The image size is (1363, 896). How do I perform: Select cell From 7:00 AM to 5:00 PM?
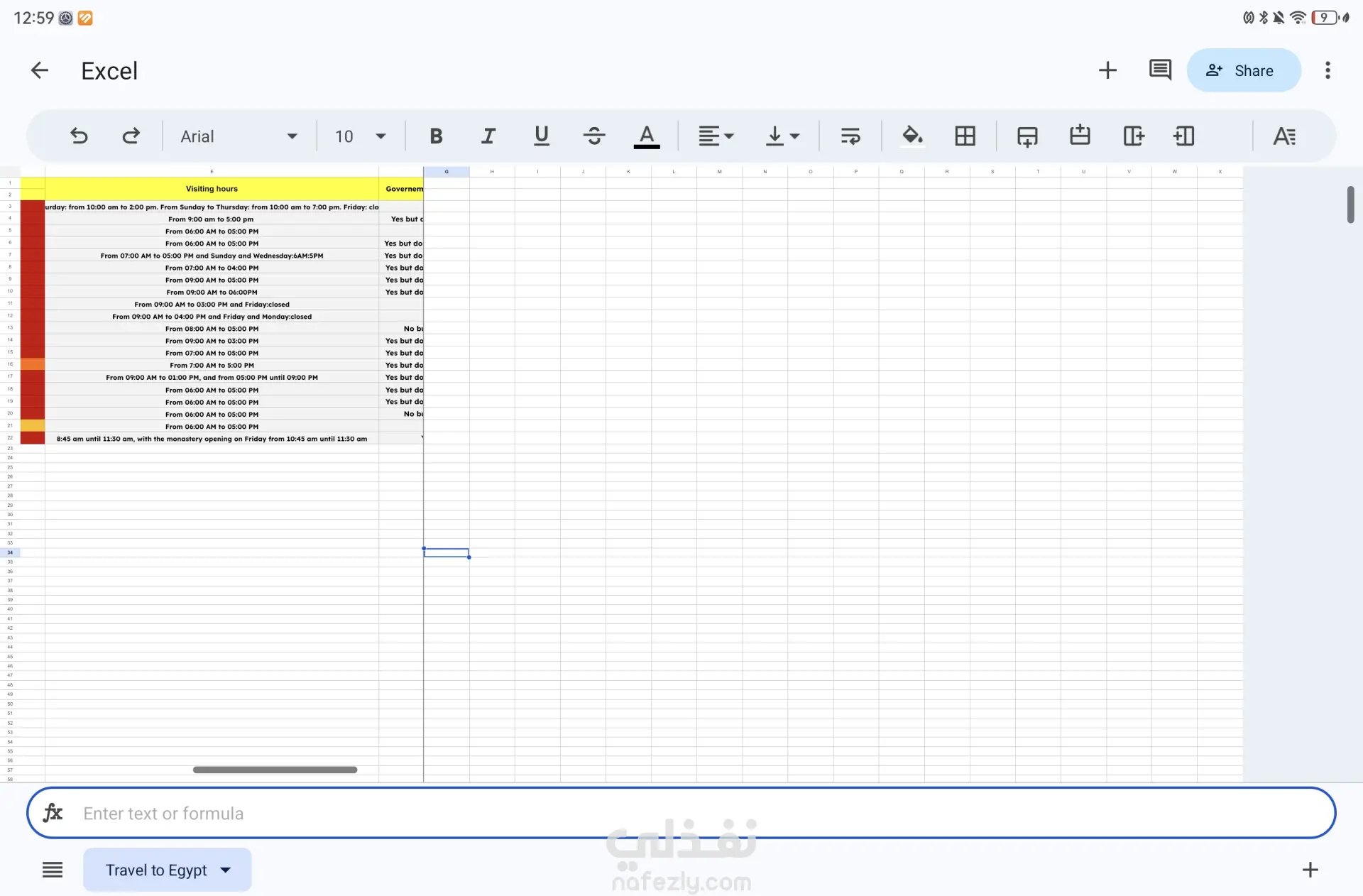coord(212,366)
